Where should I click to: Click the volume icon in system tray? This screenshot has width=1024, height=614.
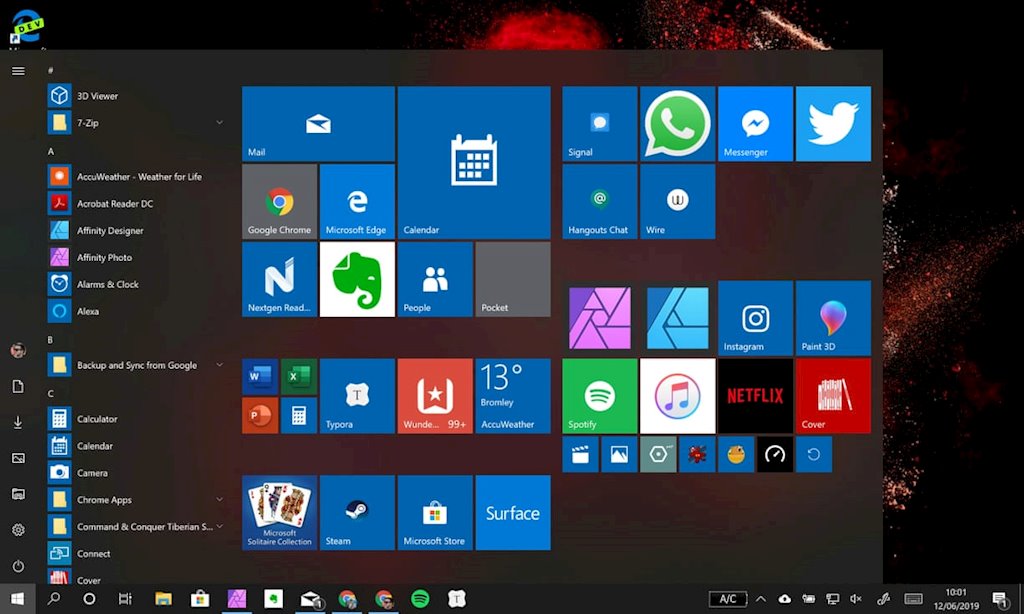(x=855, y=599)
